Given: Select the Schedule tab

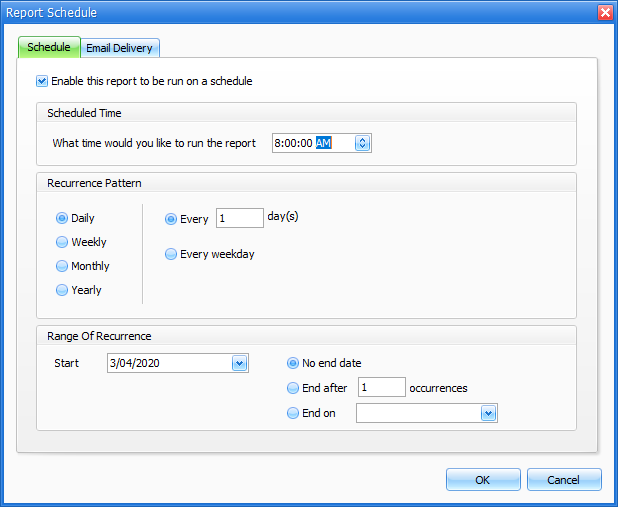Looking at the screenshot, I should (49, 48).
